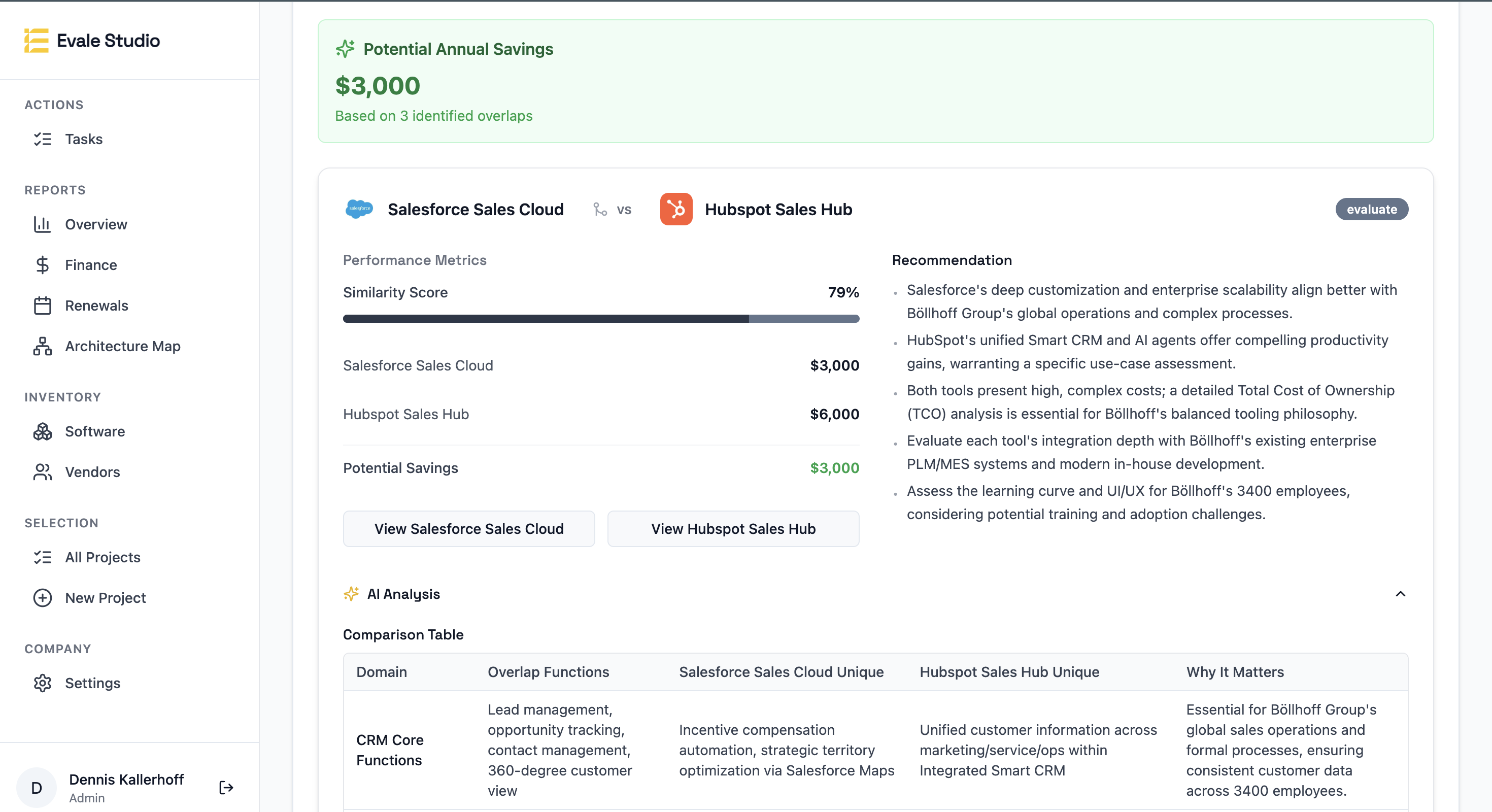Click the Similarity Score progress bar
Viewport: 1492px width, 812px height.
[601, 319]
